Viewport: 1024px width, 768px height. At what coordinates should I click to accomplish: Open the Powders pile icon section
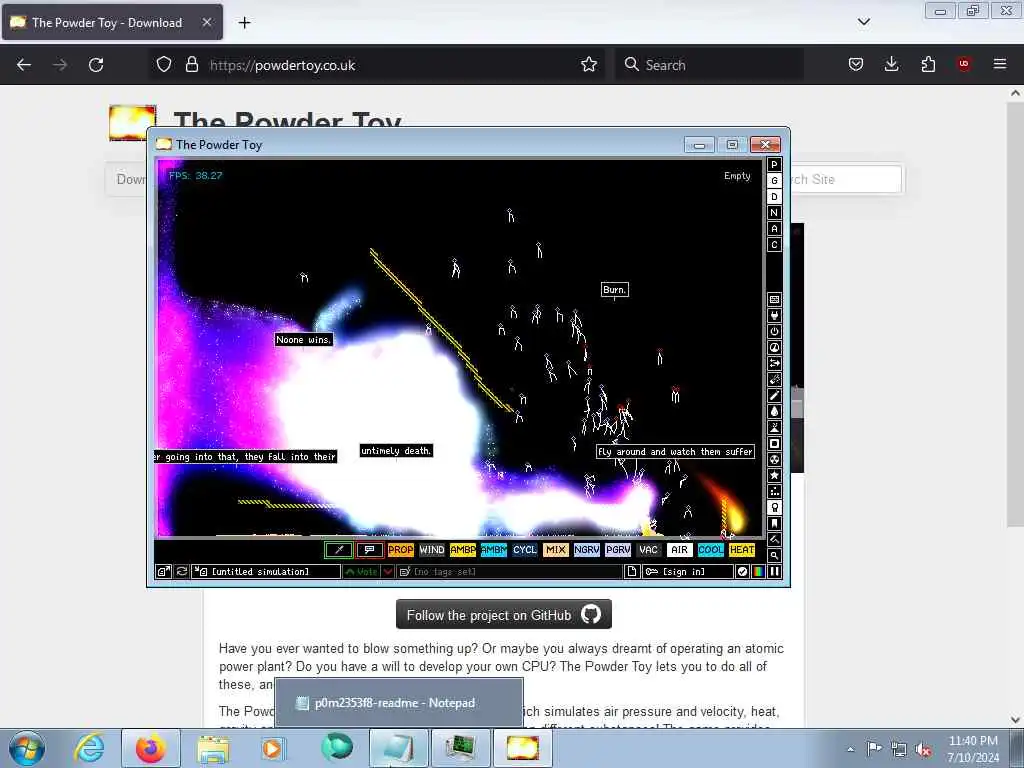click(x=775, y=428)
